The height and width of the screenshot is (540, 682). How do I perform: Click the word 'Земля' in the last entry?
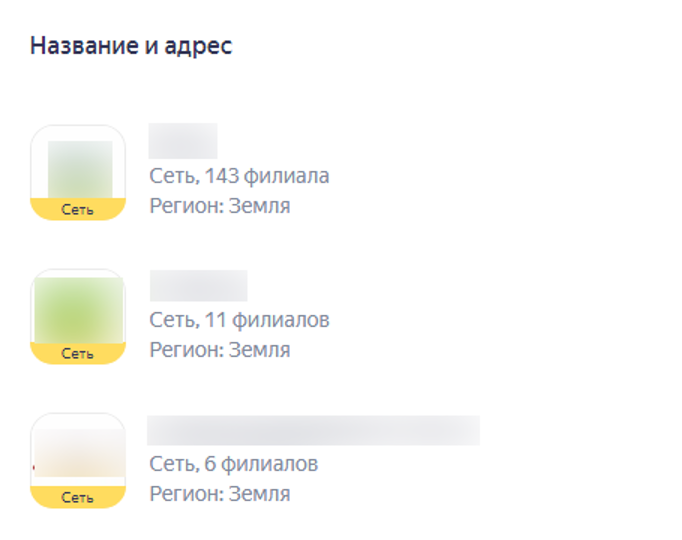tap(259, 494)
